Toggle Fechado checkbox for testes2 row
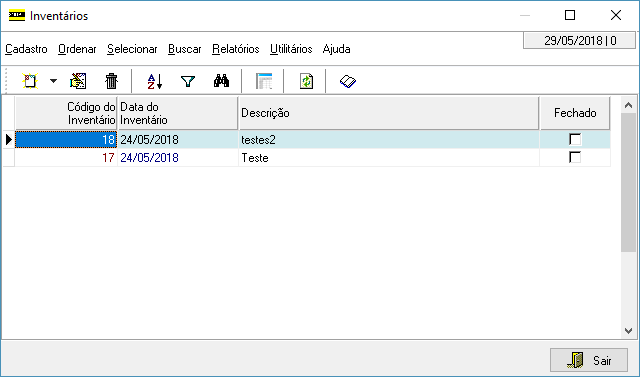The height and width of the screenshot is (377, 640). [x=575, y=139]
